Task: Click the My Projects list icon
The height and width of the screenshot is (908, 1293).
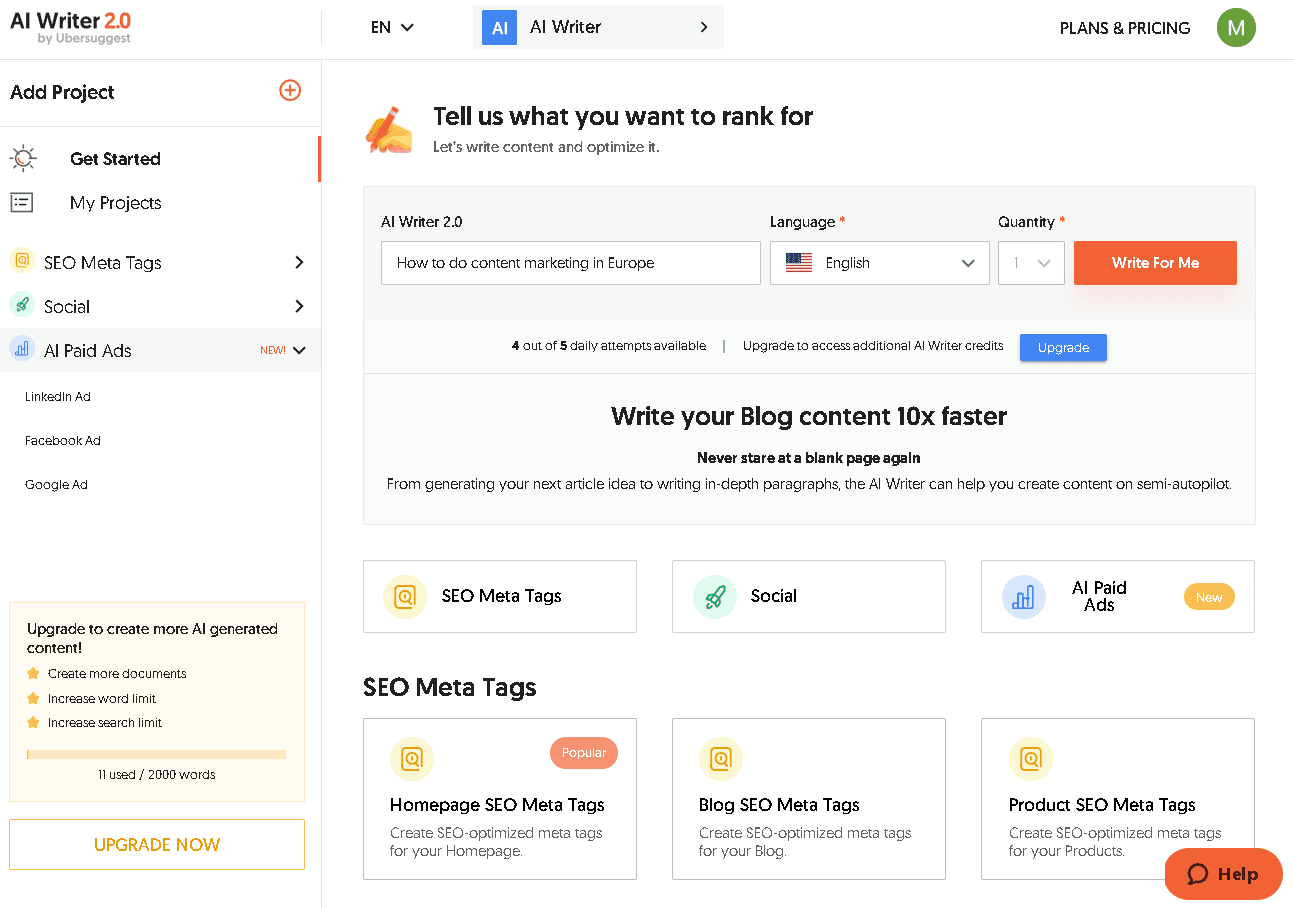Action: 22,203
